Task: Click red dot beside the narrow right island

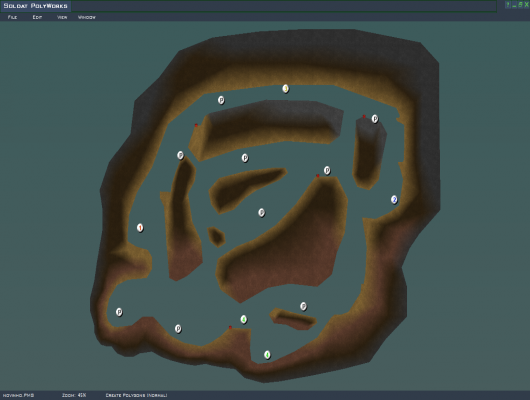Action: (364, 116)
